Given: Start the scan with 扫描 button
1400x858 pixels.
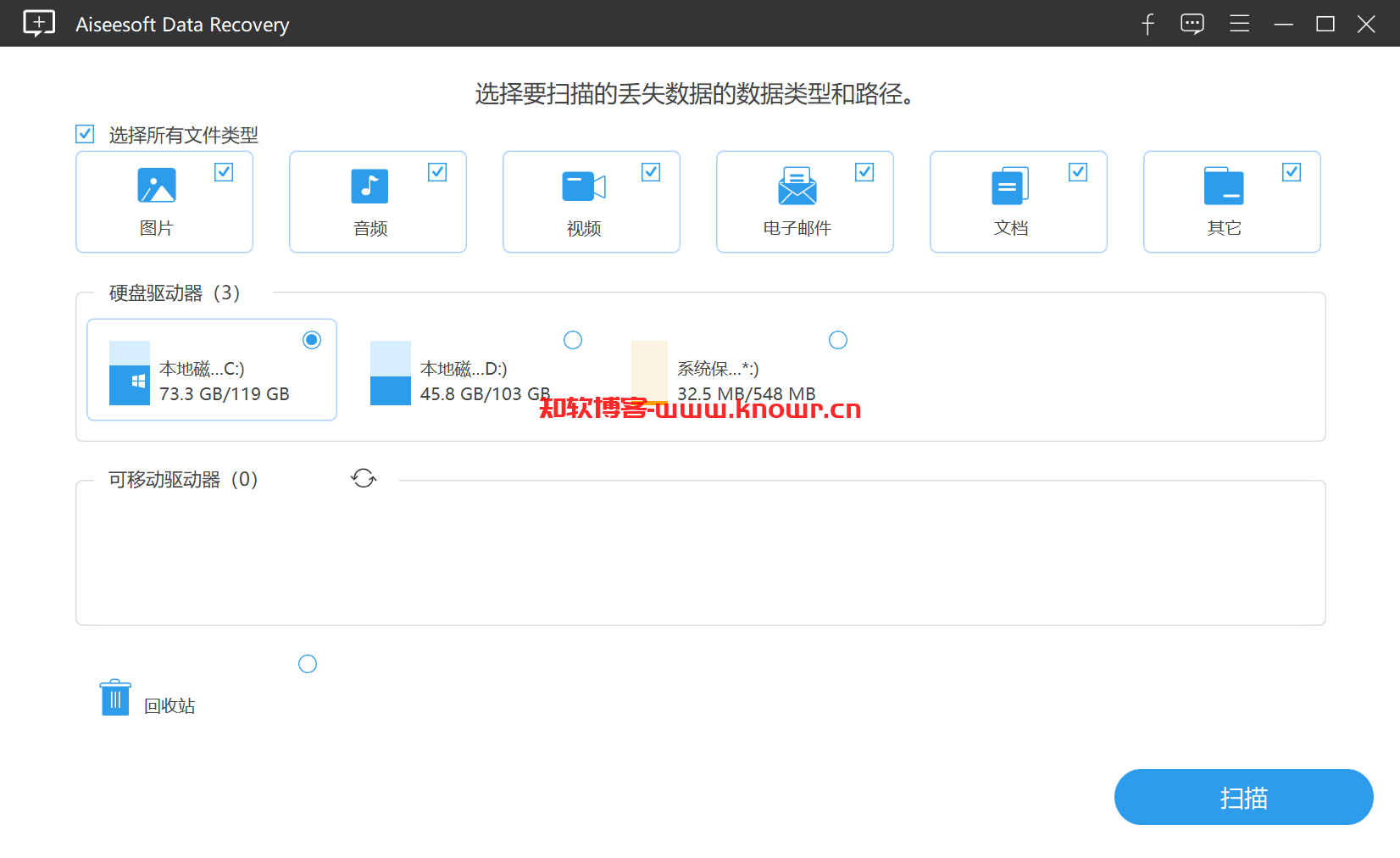Looking at the screenshot, I should [x=1243, y=797].
